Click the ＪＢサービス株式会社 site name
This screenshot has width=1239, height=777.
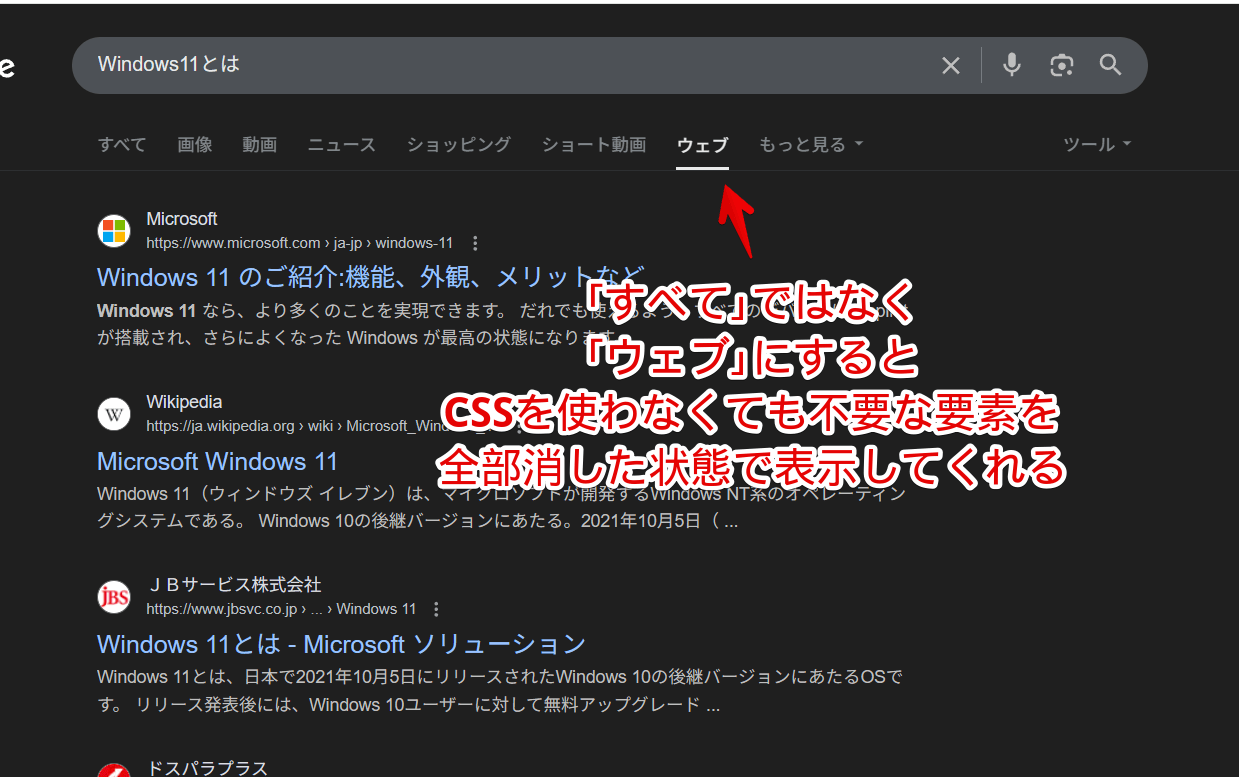tap(233, 585)
